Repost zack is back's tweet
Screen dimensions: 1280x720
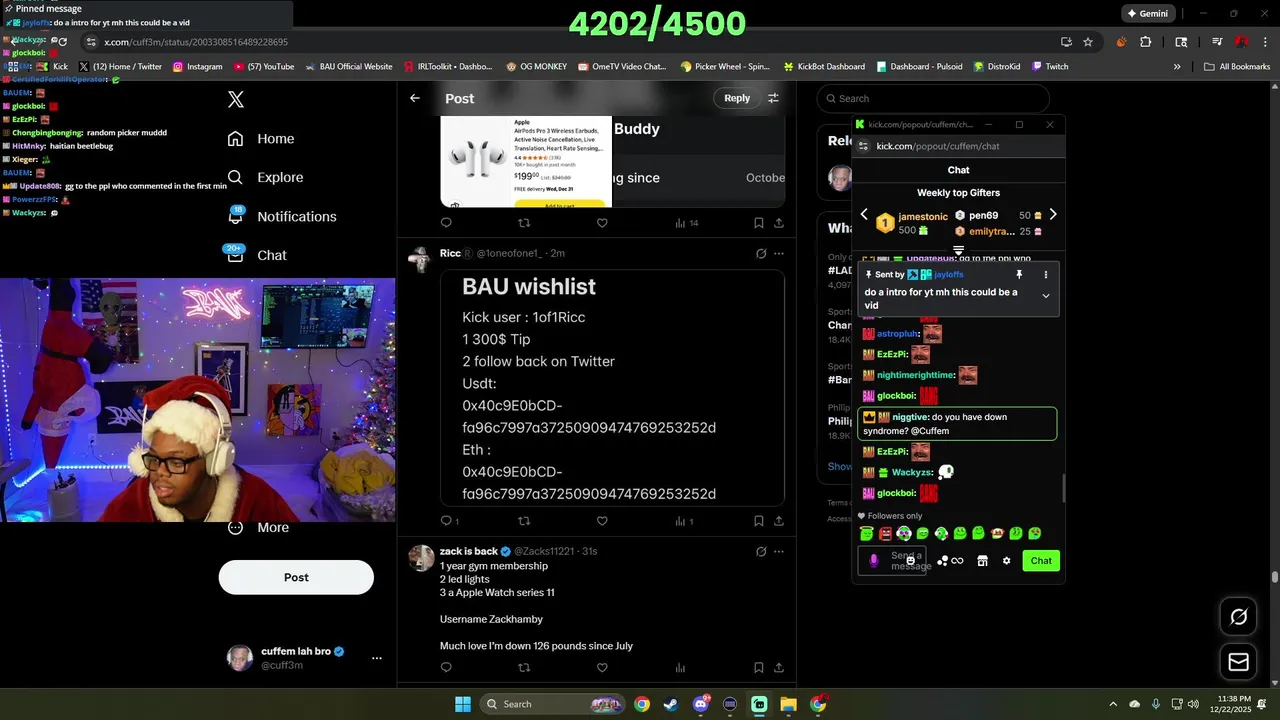click(524, 668)
